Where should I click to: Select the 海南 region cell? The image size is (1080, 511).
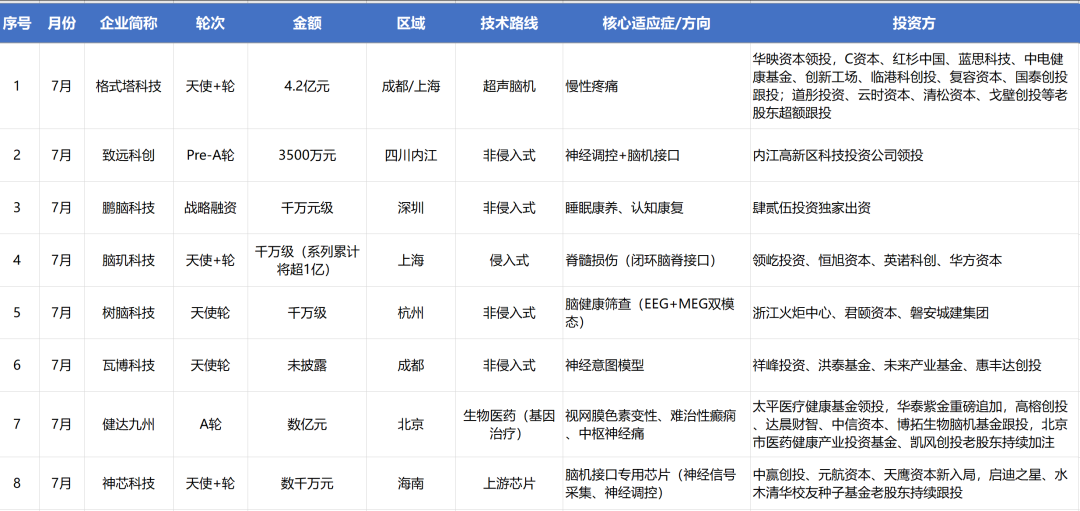click(411, 483)
